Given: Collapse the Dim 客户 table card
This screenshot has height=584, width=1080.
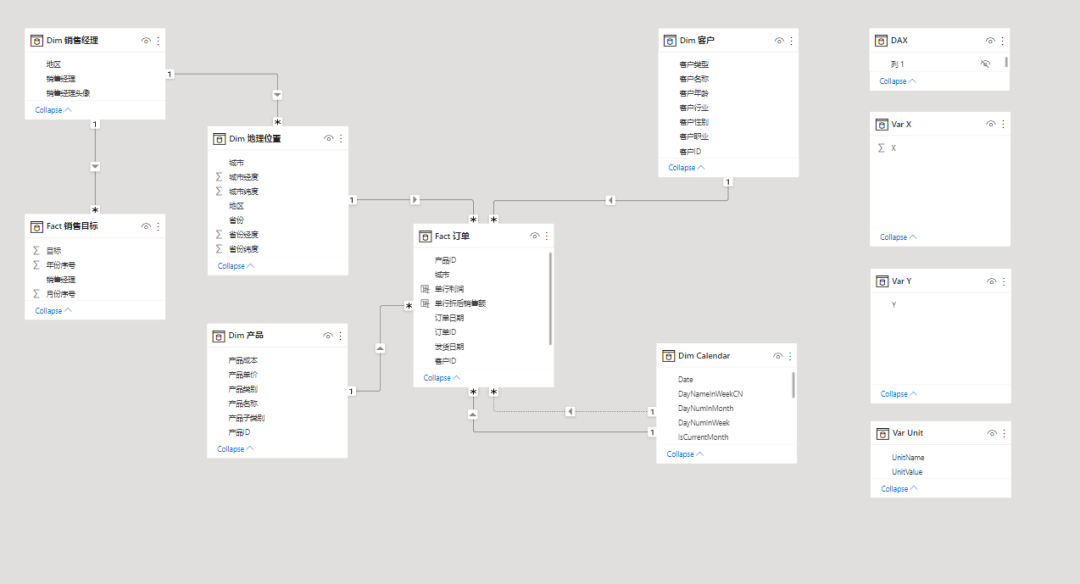Looking at the screenshot, I should coord(686,167).
